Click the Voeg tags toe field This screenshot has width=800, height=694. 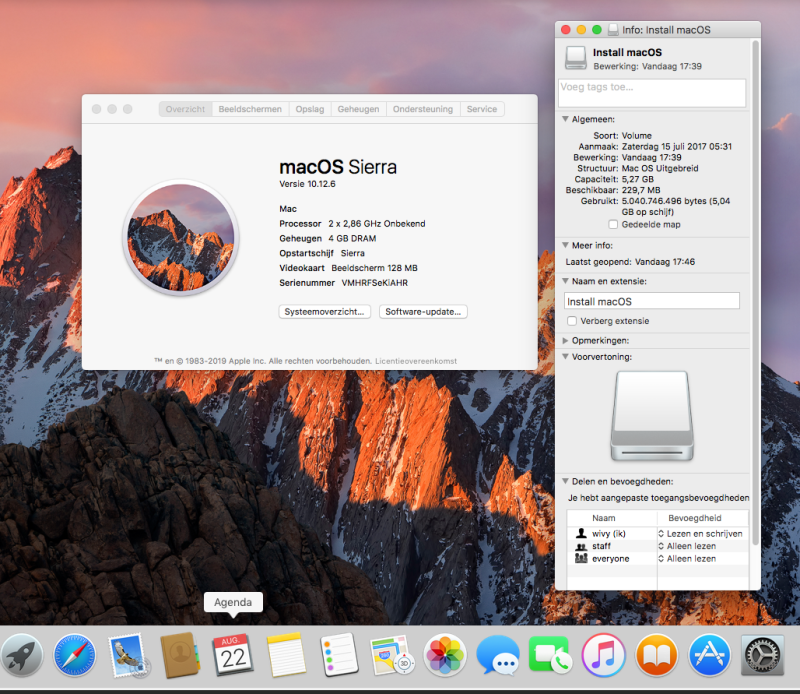click(652, 93)
